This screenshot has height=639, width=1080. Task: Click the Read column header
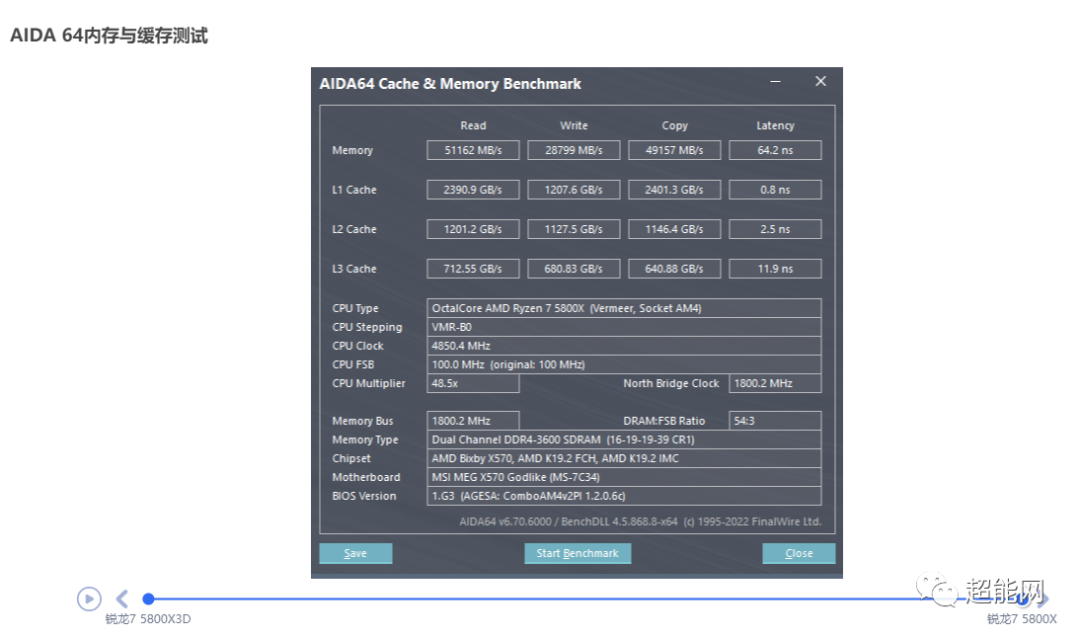click(473, 125)
